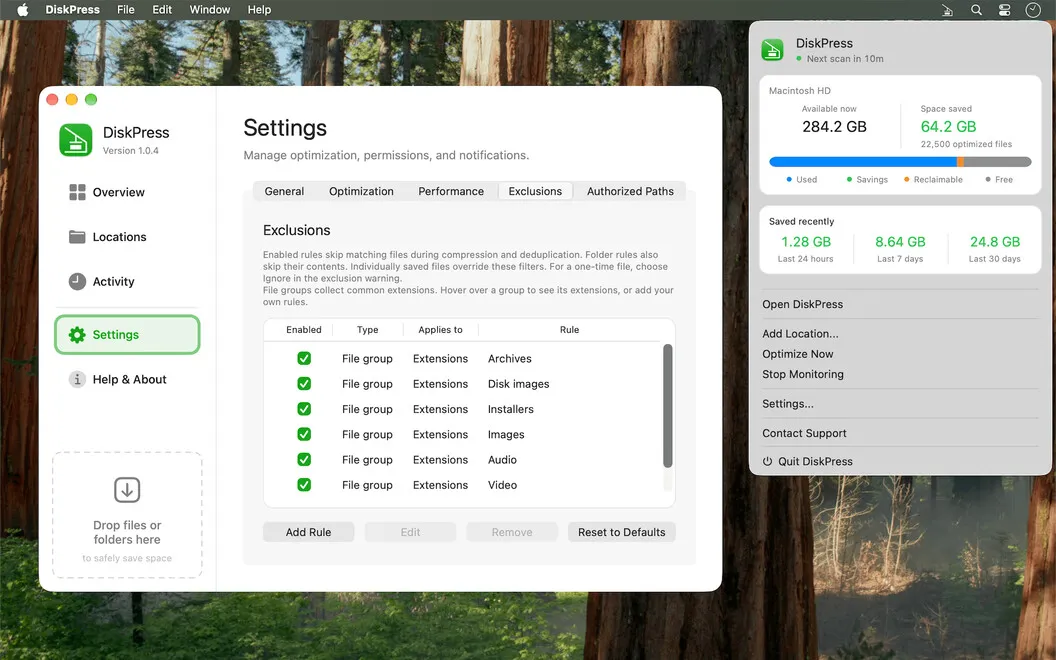Viewport: 1056px width, 660px height.
Task: Switch to the General tab
Action: click(x=284, y=191)
